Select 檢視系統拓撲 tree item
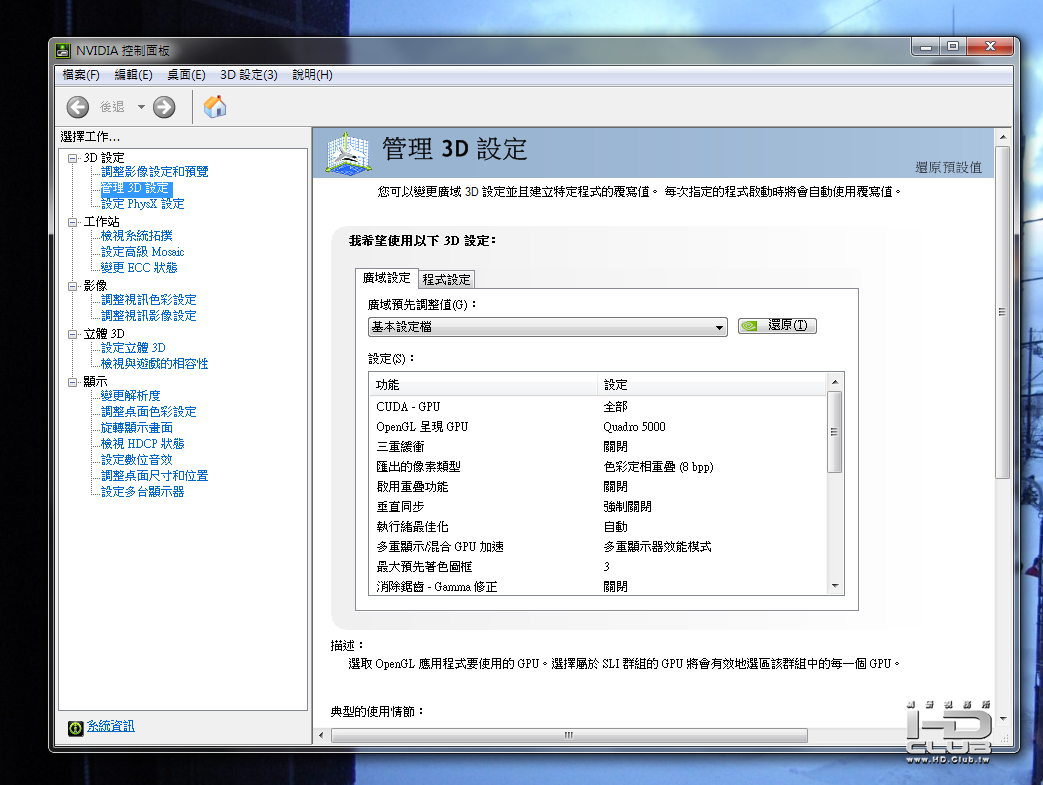 tap(136, 236)
